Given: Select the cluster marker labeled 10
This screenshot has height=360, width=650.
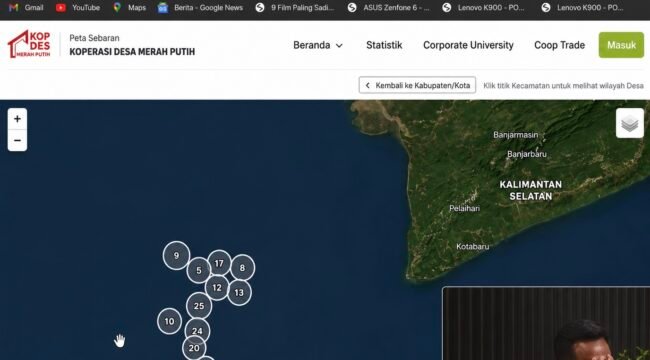Looking at the screenshot, I should (x=170, y=321).
